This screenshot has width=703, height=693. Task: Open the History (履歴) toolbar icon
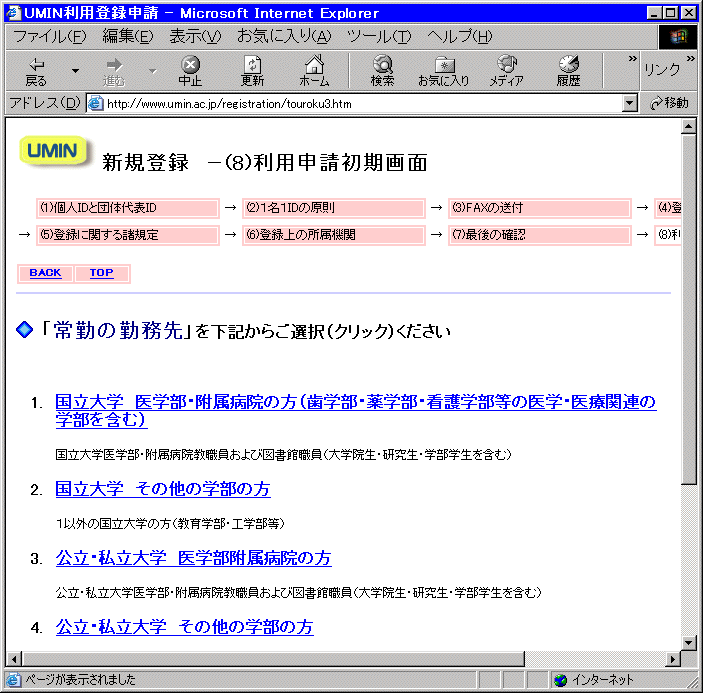click(568, 65)
